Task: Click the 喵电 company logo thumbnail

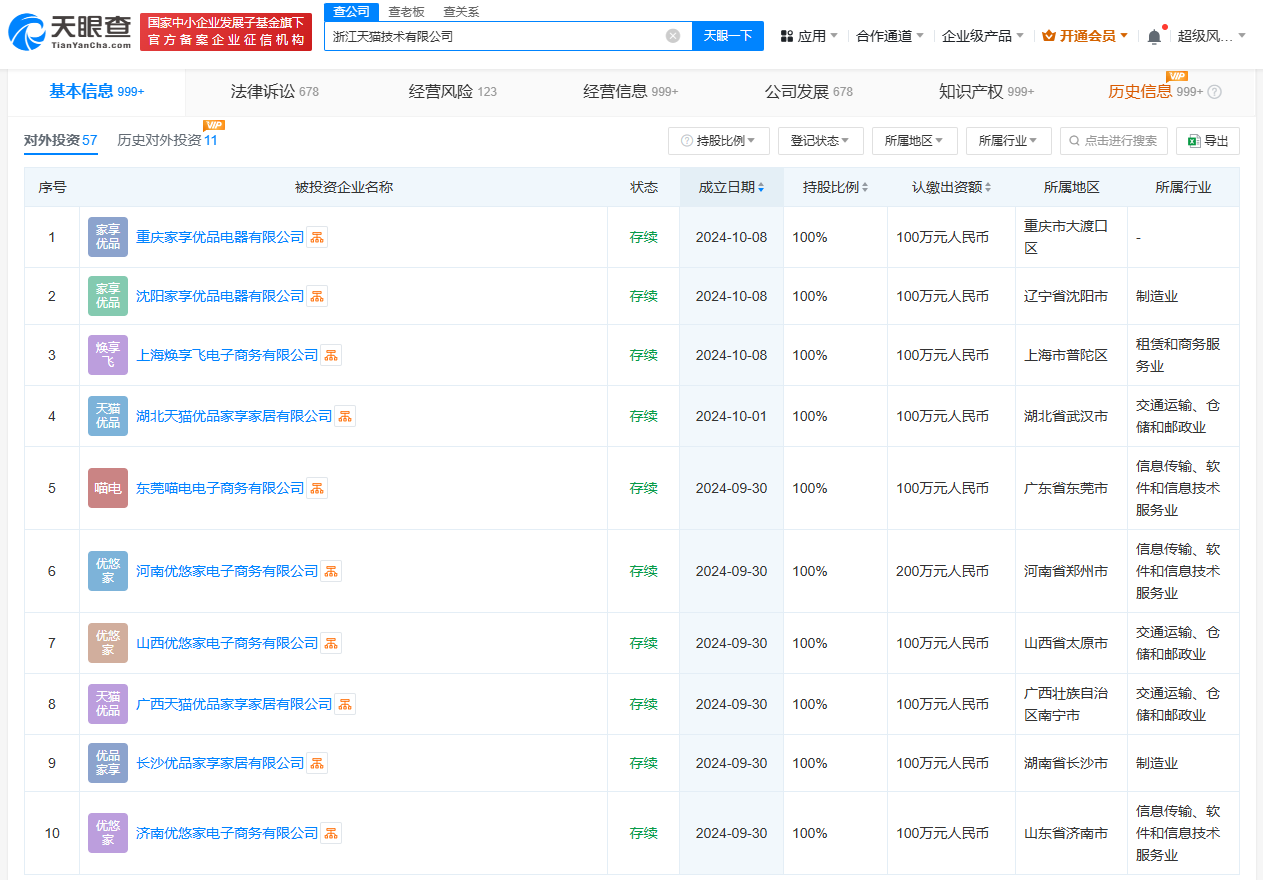Action: tap(108, 489)
